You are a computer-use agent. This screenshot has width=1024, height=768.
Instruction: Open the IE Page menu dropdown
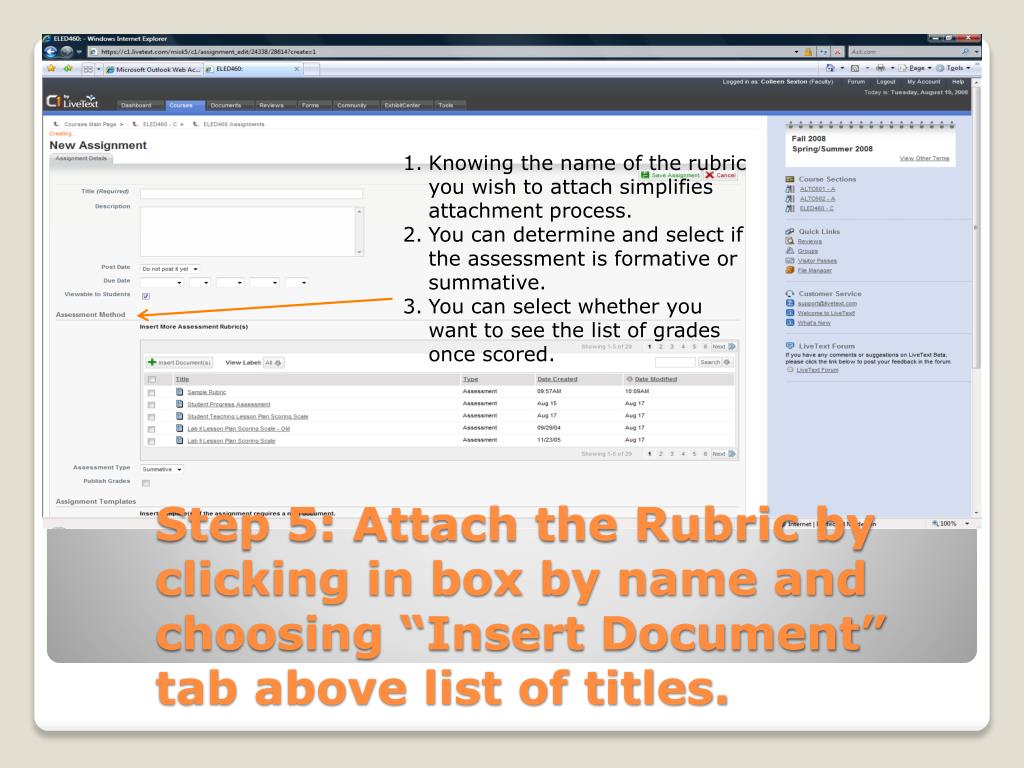(x=920, y=68)
